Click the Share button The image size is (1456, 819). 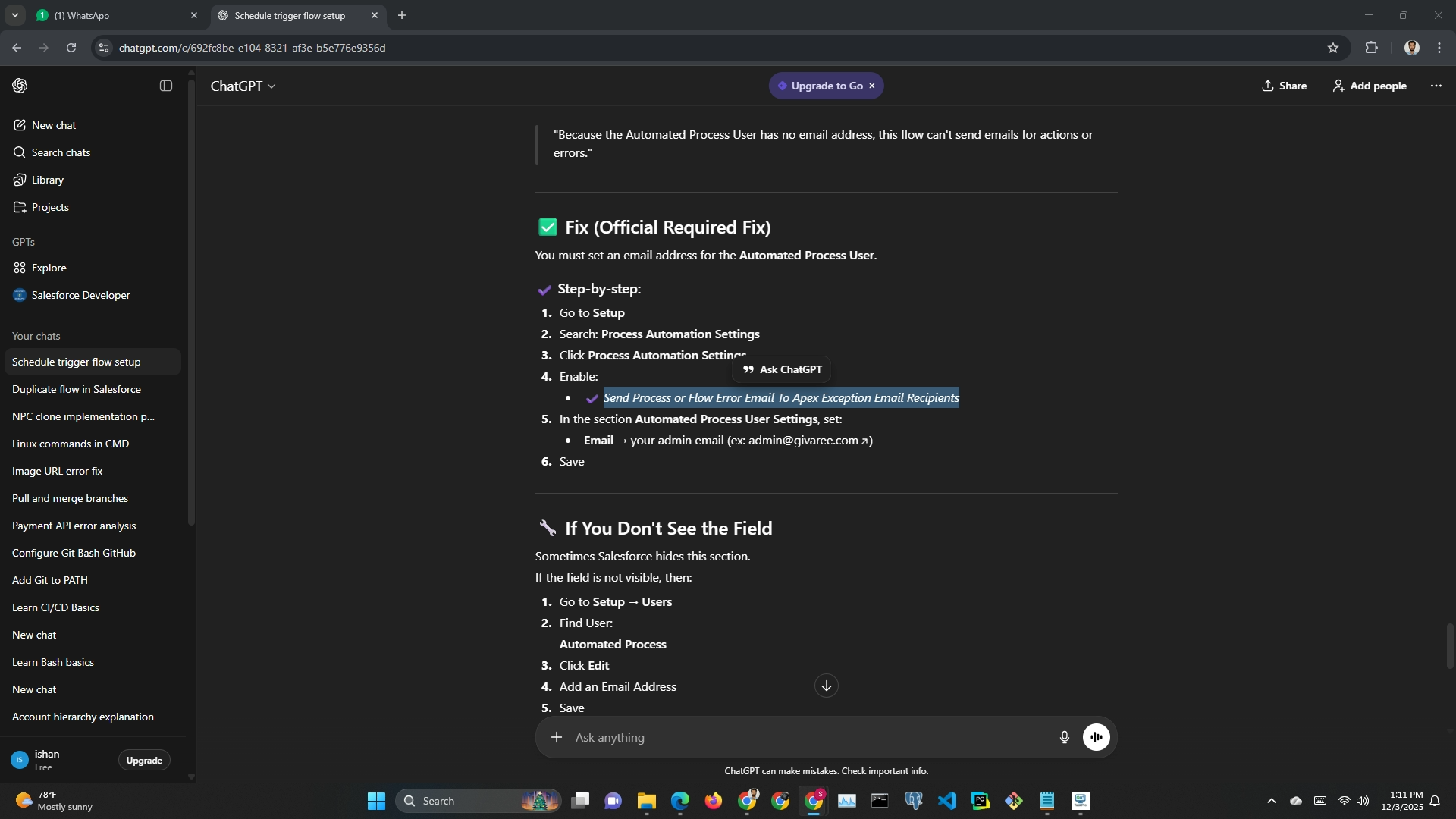coord(1284,86)
